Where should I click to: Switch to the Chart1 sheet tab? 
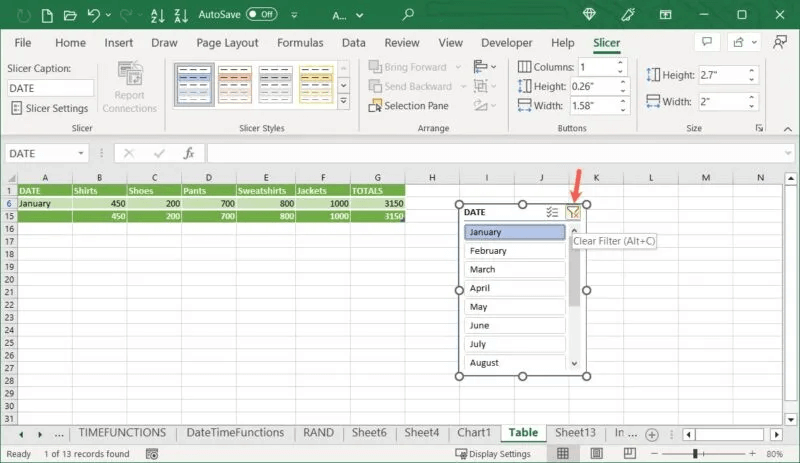pyautogui.click(x=474, y=433)
